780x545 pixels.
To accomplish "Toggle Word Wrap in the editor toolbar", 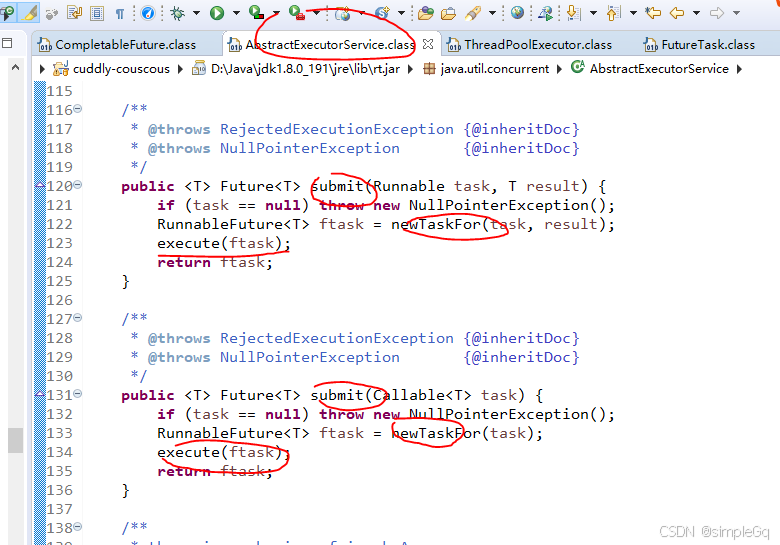I will 74,12.
